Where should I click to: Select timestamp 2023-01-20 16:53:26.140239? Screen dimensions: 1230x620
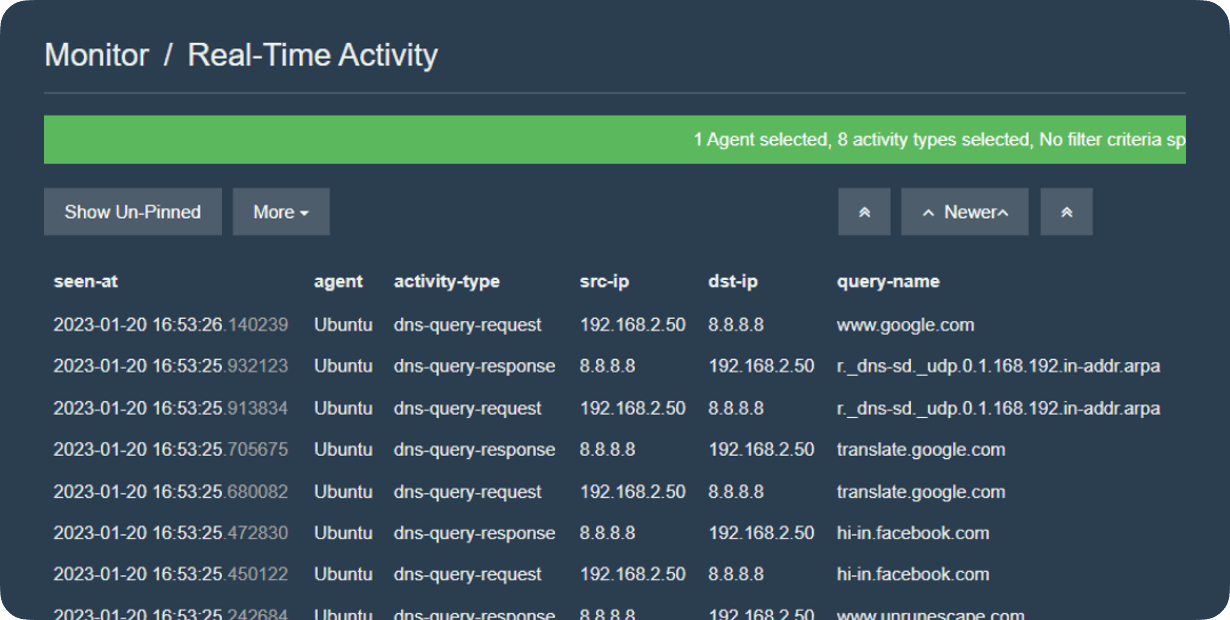171,325
